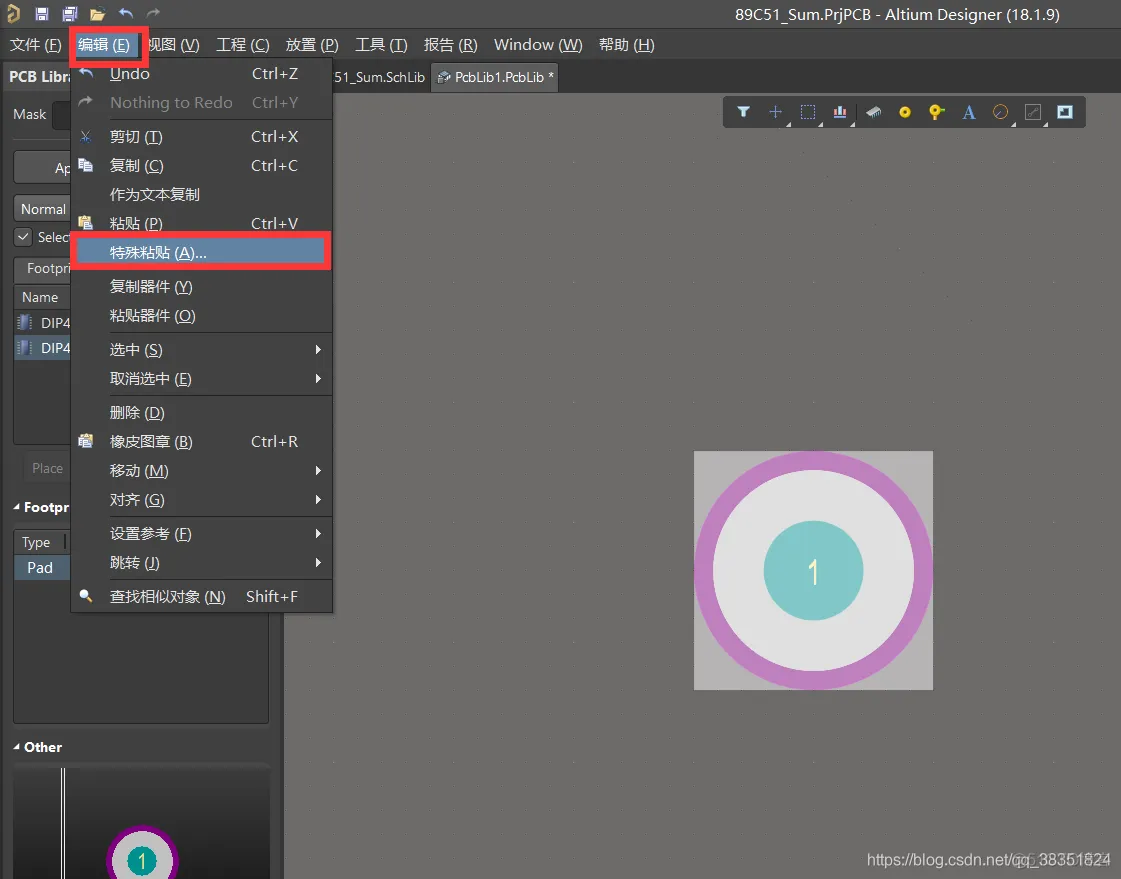Click the dashed rectangle selection tool
Viewport: 1121px width, 879px height.
(x=808, y=111)
